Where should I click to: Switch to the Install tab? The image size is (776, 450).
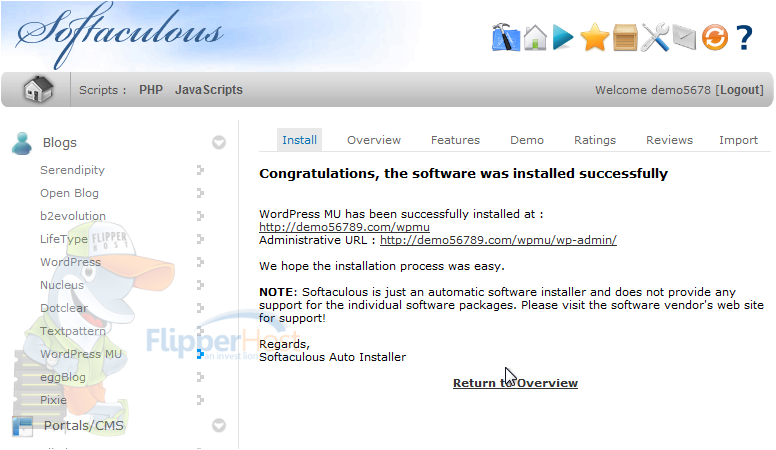(x=299, y=140)
